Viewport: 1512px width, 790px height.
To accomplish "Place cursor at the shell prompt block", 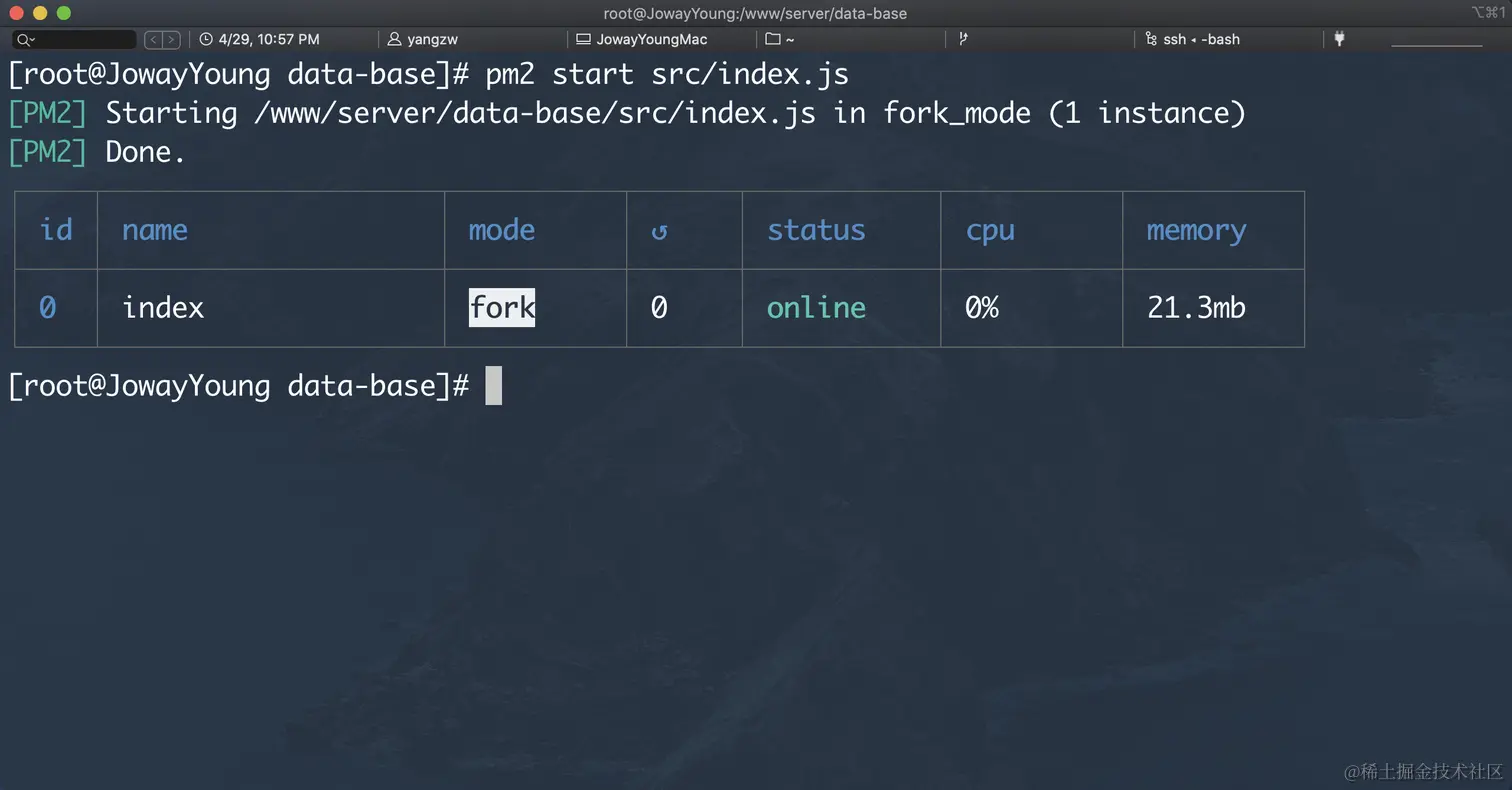I will tap(493, 386).
